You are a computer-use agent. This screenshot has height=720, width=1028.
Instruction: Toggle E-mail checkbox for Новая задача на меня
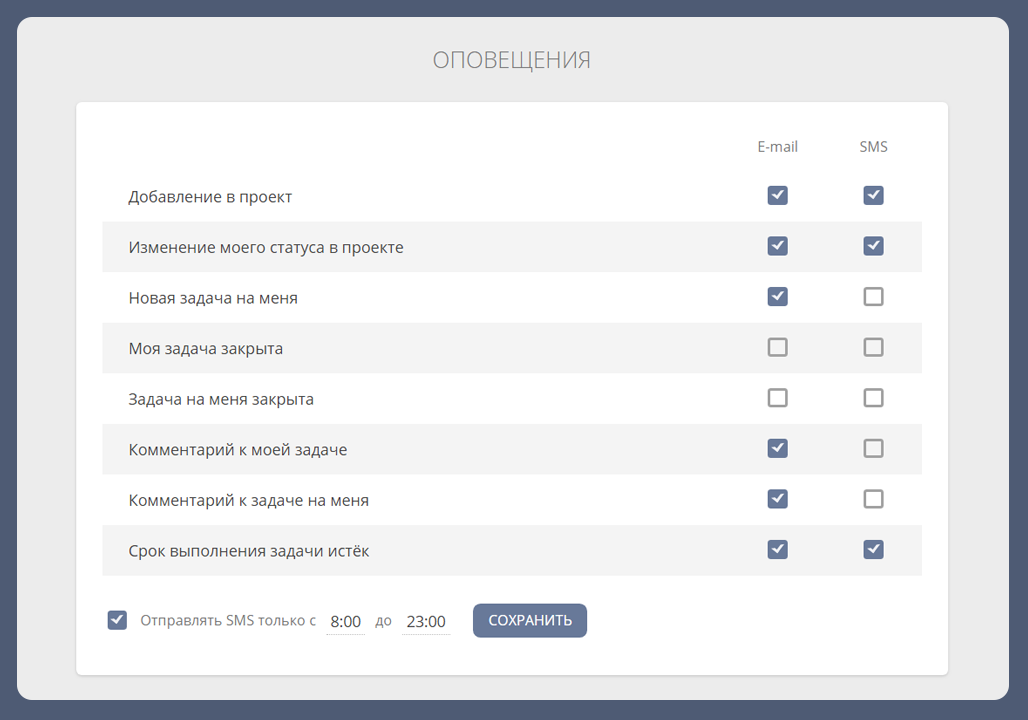(x=777, y=297)
